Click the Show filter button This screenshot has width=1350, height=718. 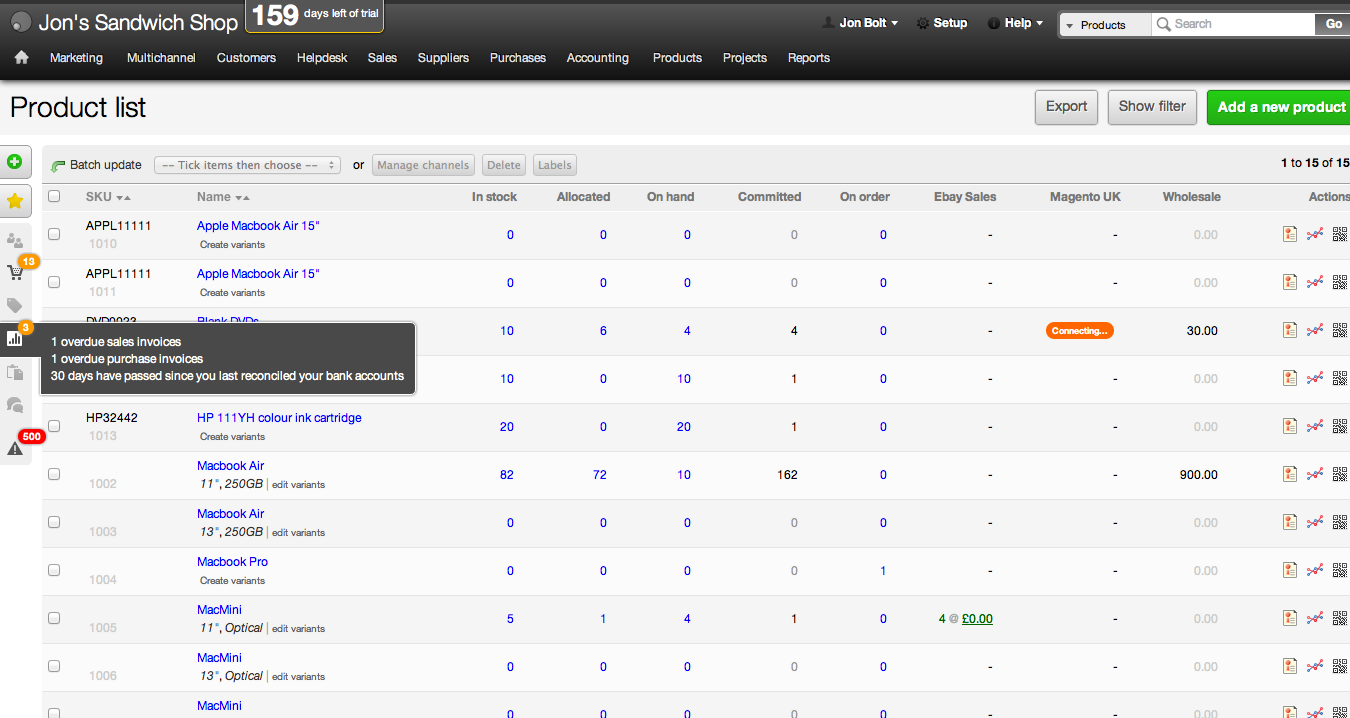[1152, 107]
